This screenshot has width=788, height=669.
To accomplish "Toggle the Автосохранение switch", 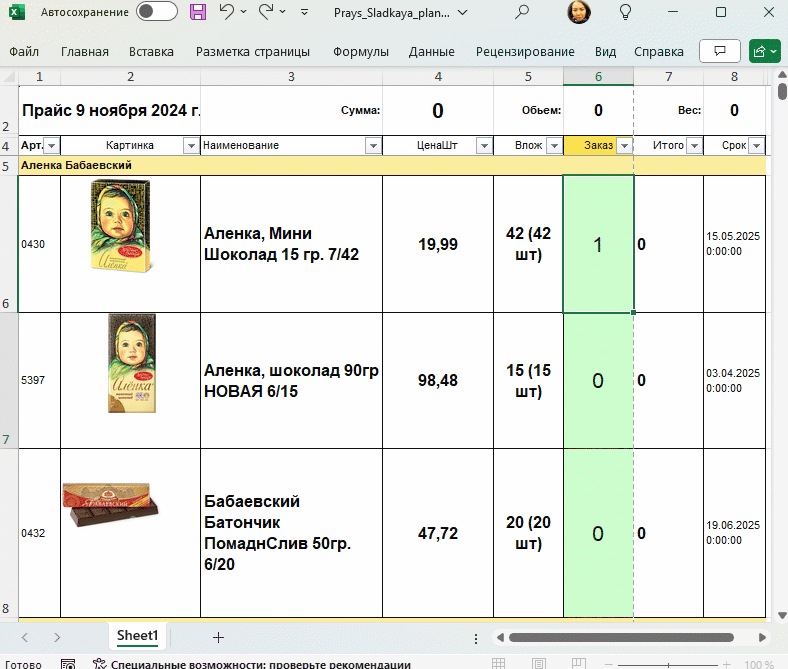I will click(x=156, y=13).
